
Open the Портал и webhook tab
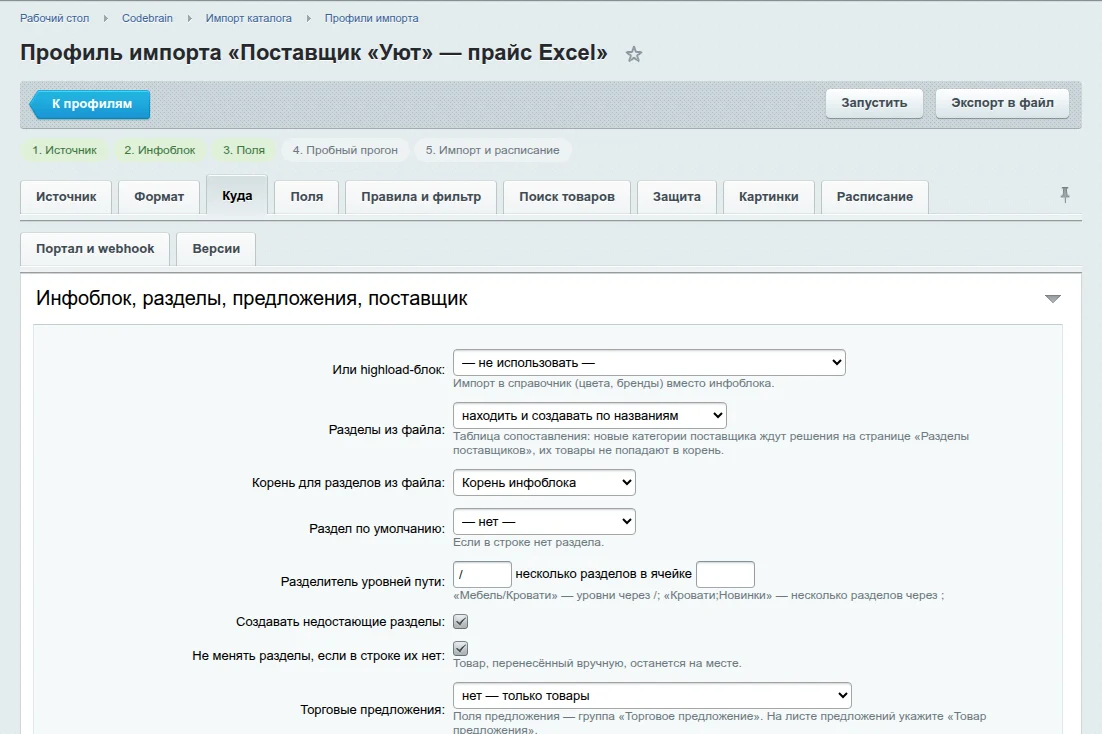95,249
